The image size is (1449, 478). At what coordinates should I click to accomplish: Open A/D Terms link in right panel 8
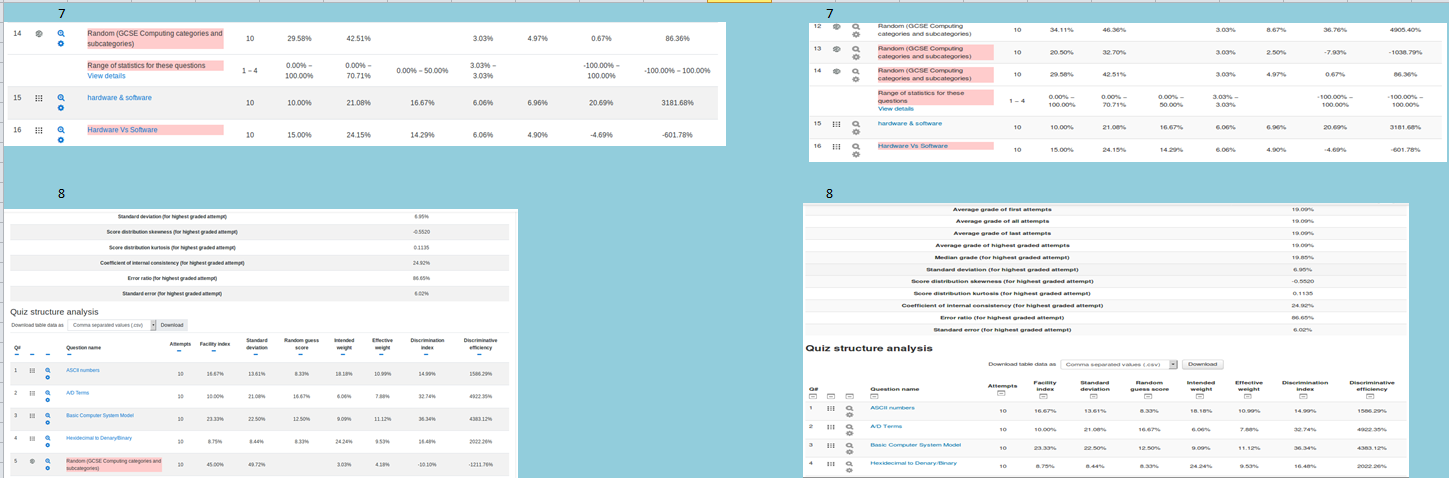point(886,426)
